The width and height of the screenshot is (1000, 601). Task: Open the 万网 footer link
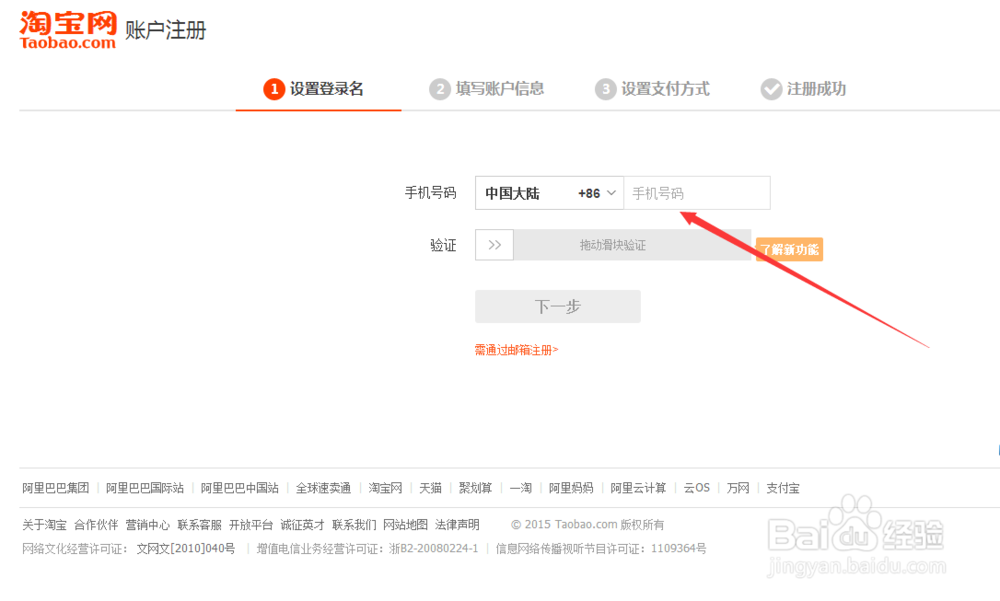click(x=738, y=488)
